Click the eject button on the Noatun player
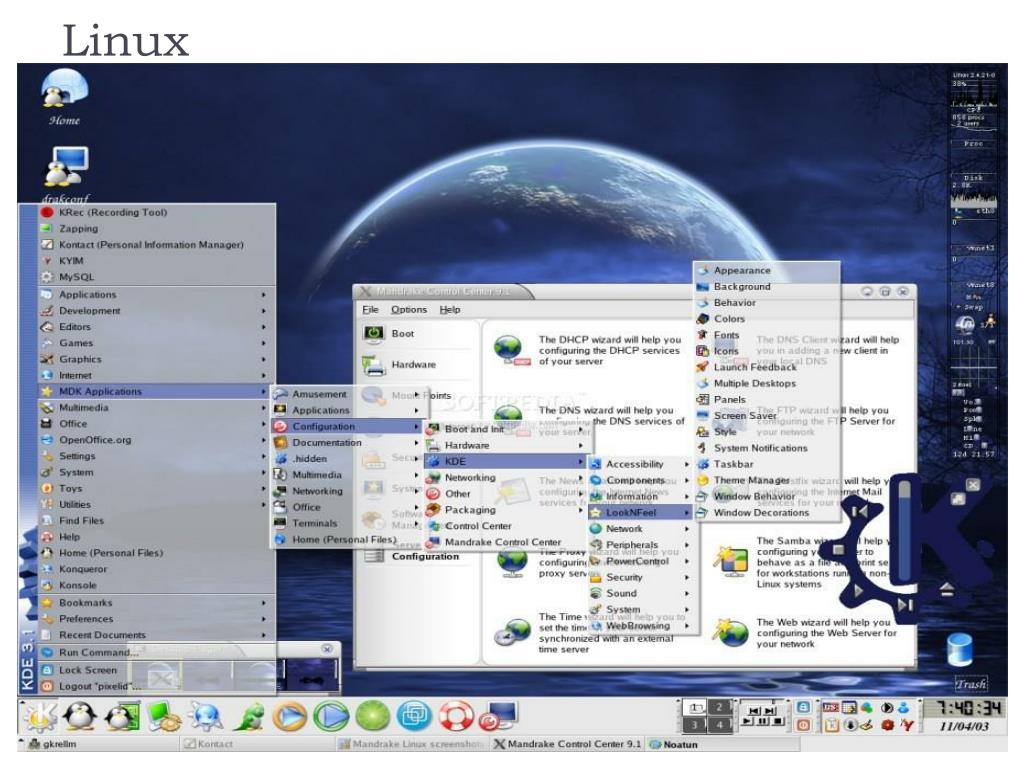Screen dimensions: 1024x768 pos(947,590)
